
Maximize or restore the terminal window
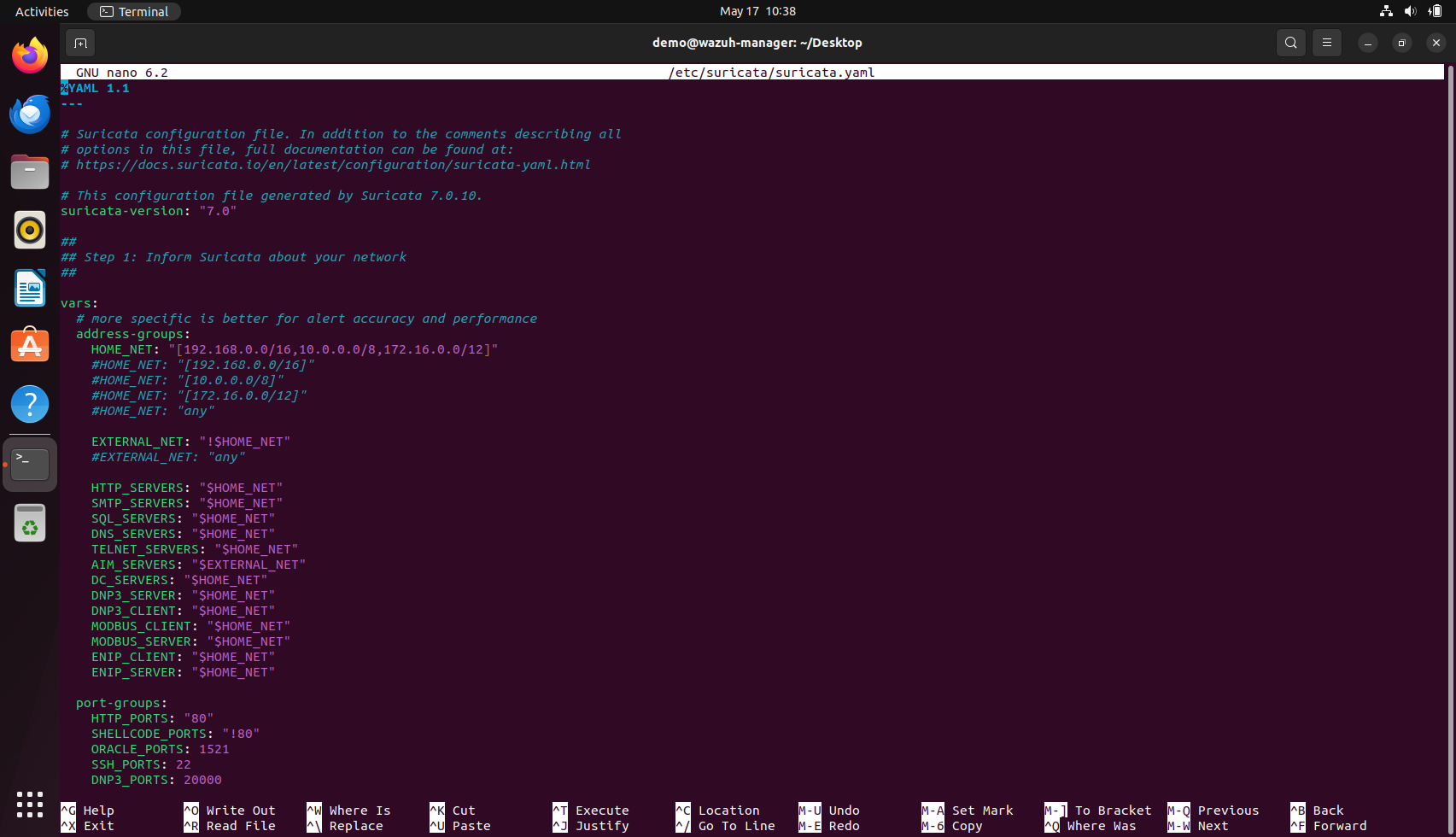coord(1402,43)
